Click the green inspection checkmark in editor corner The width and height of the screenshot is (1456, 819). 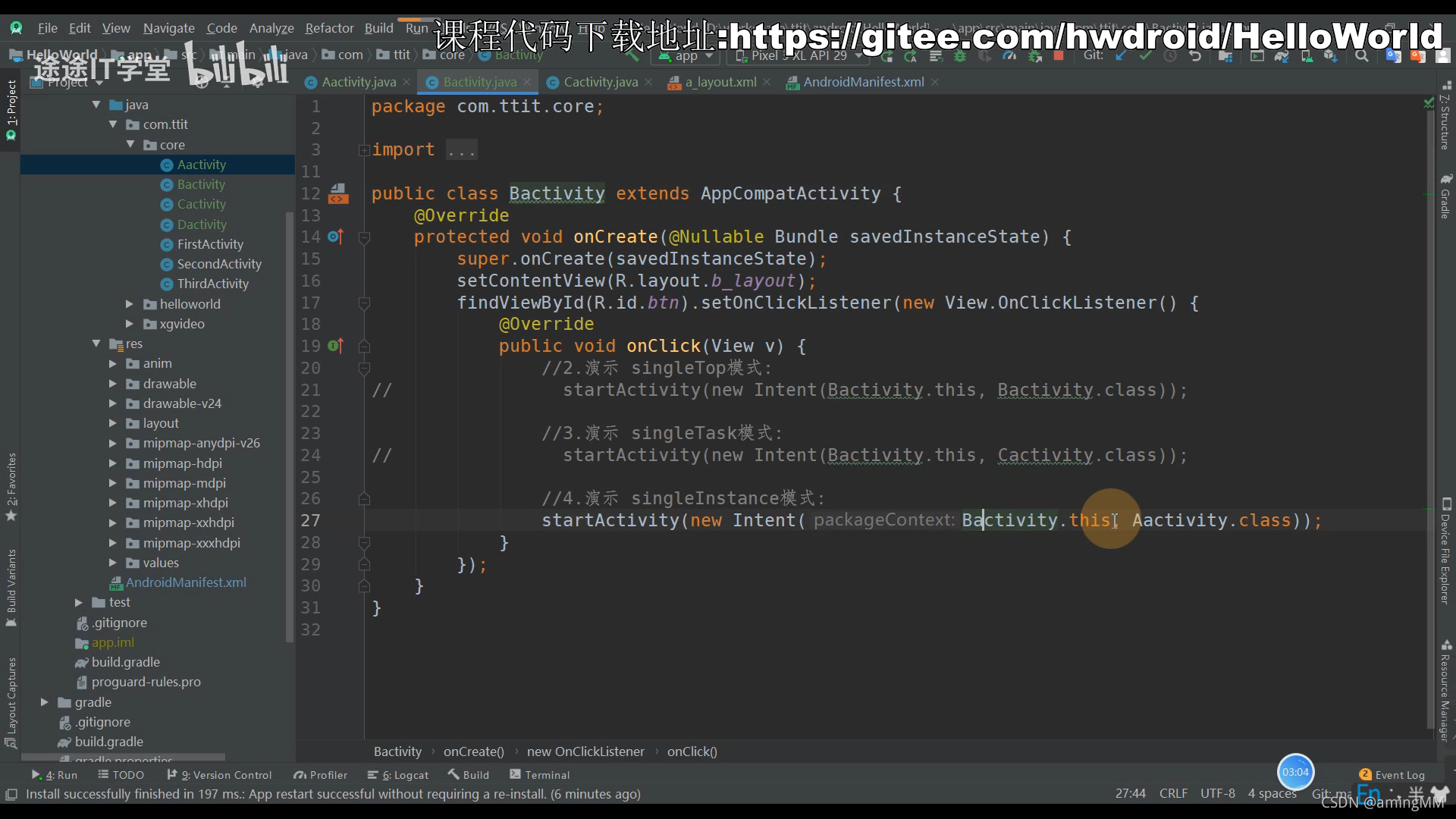pos(1429,102)
